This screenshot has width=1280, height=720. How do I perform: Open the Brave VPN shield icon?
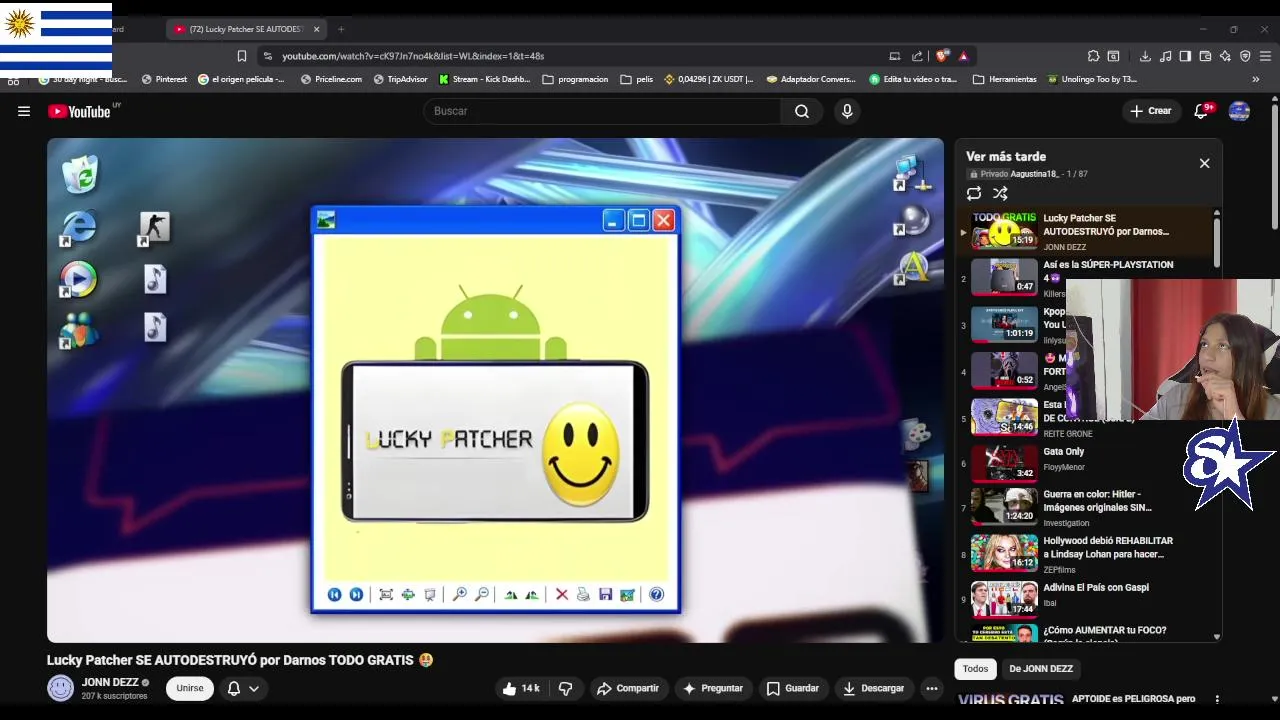[x=1245, y=56]
